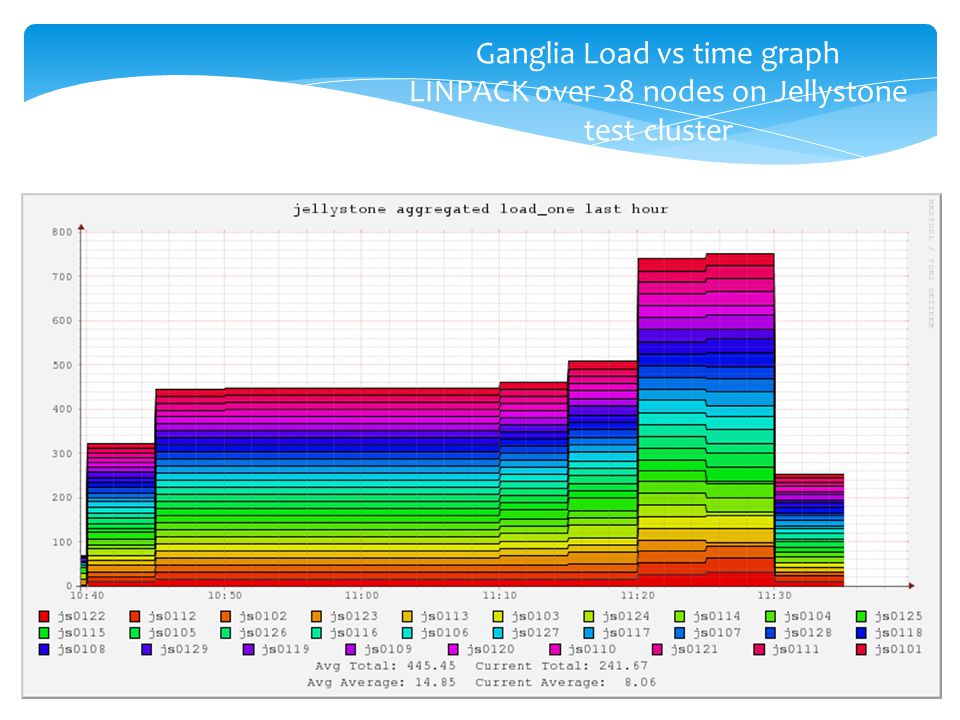Click the js0122 legend label text
This screenshot has width=960, height=720.
pyautogui.click(x=81, y=616)
